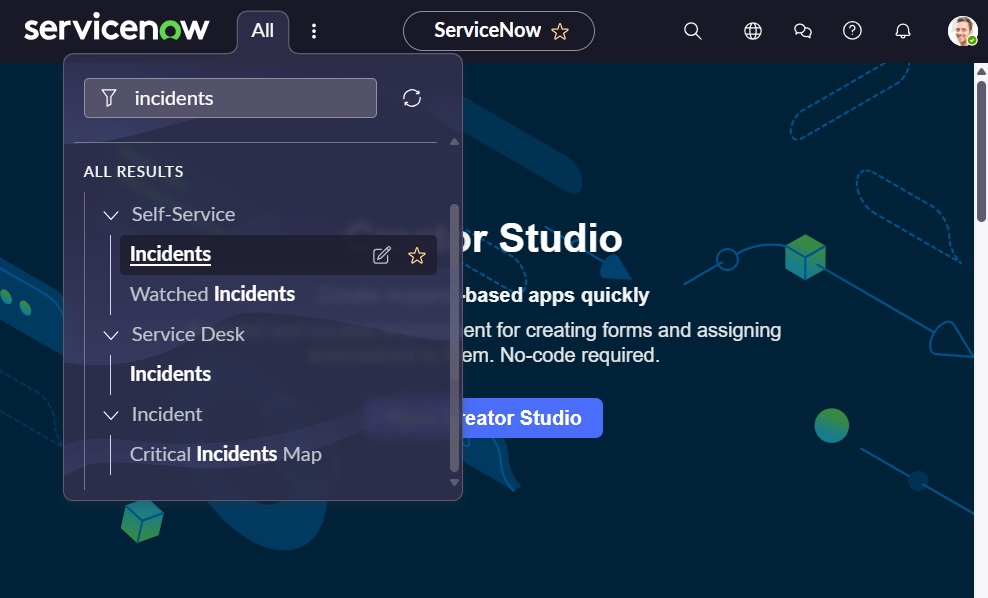Image resolution: width=988 pixels, height=598 pixels.
Task: Toggle the star in the ServiceNow pill
Action: coord(560,32)
